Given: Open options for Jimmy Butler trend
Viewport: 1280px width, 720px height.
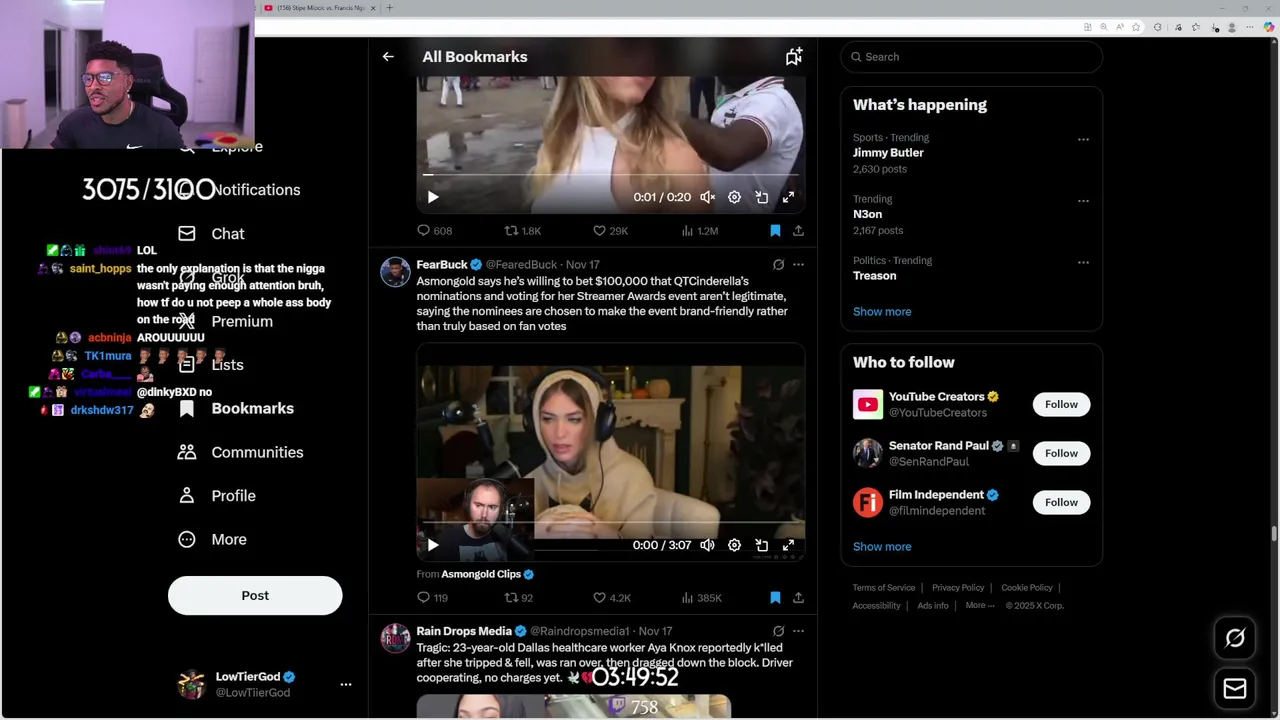Looking at the screenshot, I should click(x=1083, y=140).
